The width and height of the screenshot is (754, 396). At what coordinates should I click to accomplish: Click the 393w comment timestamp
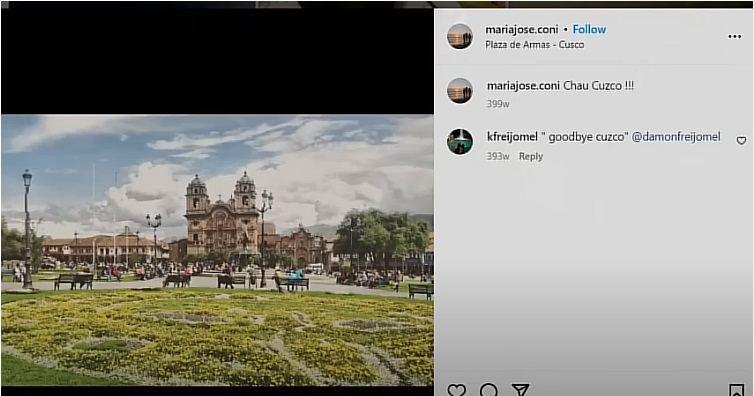click(x=498, y=156)
